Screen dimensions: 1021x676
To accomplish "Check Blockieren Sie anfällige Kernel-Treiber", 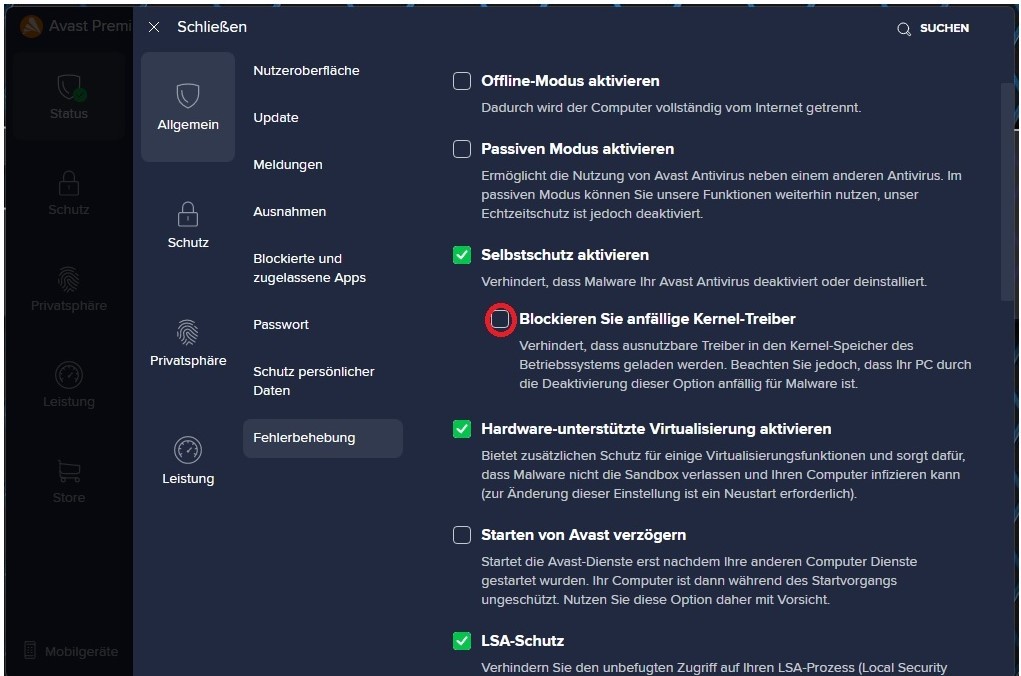I will pyautogui.click(x=500, y=319).
